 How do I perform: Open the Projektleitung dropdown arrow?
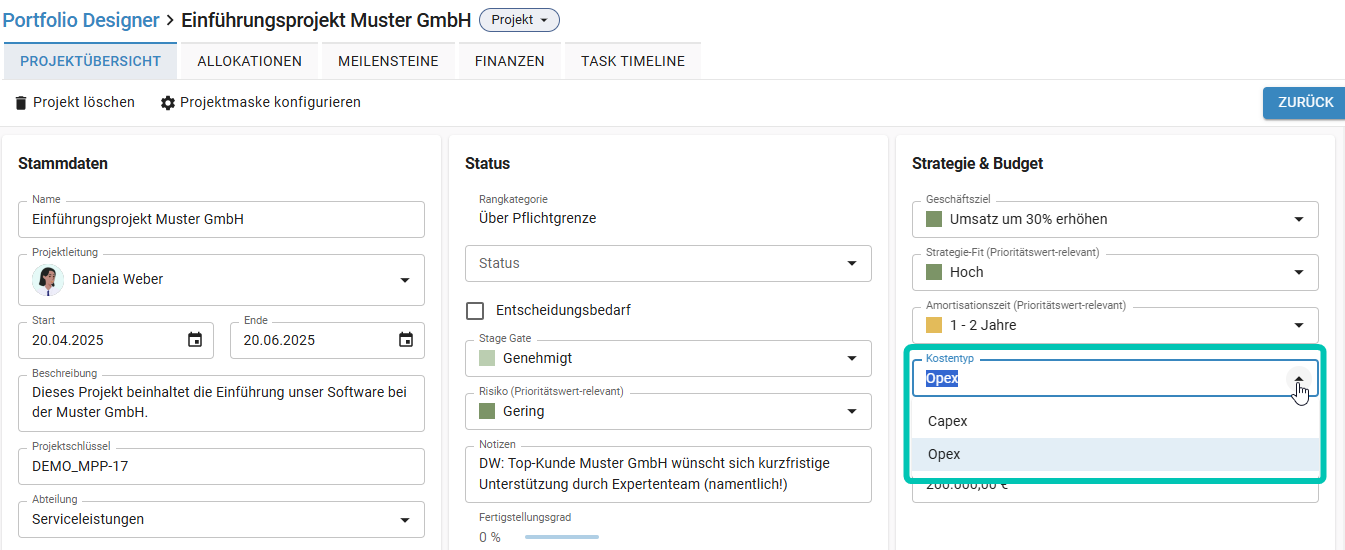point(405,280)
